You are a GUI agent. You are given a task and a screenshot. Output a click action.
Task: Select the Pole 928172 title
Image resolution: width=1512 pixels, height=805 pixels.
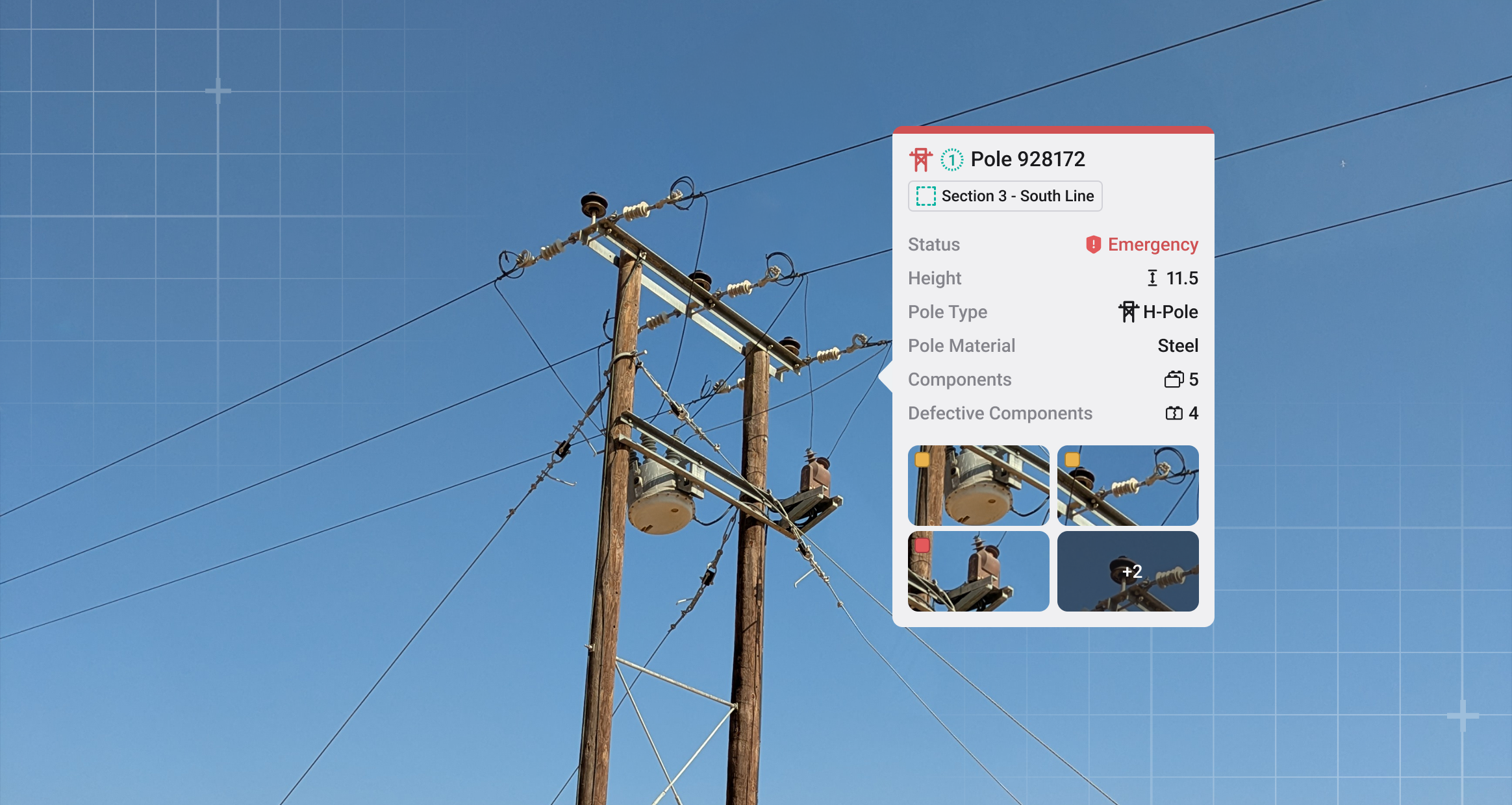point(1027,159)
